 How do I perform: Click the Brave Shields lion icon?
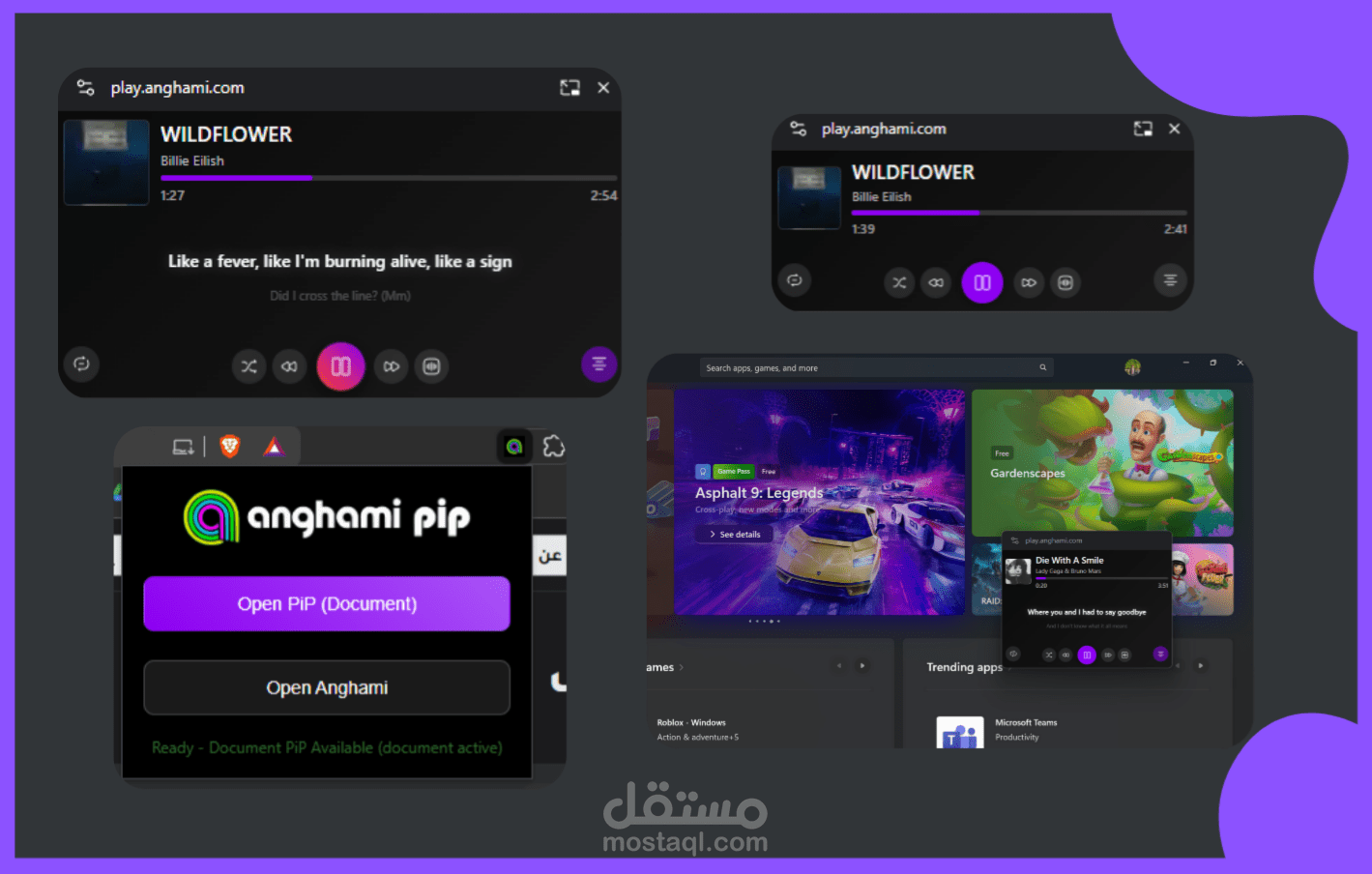point(230,446)
